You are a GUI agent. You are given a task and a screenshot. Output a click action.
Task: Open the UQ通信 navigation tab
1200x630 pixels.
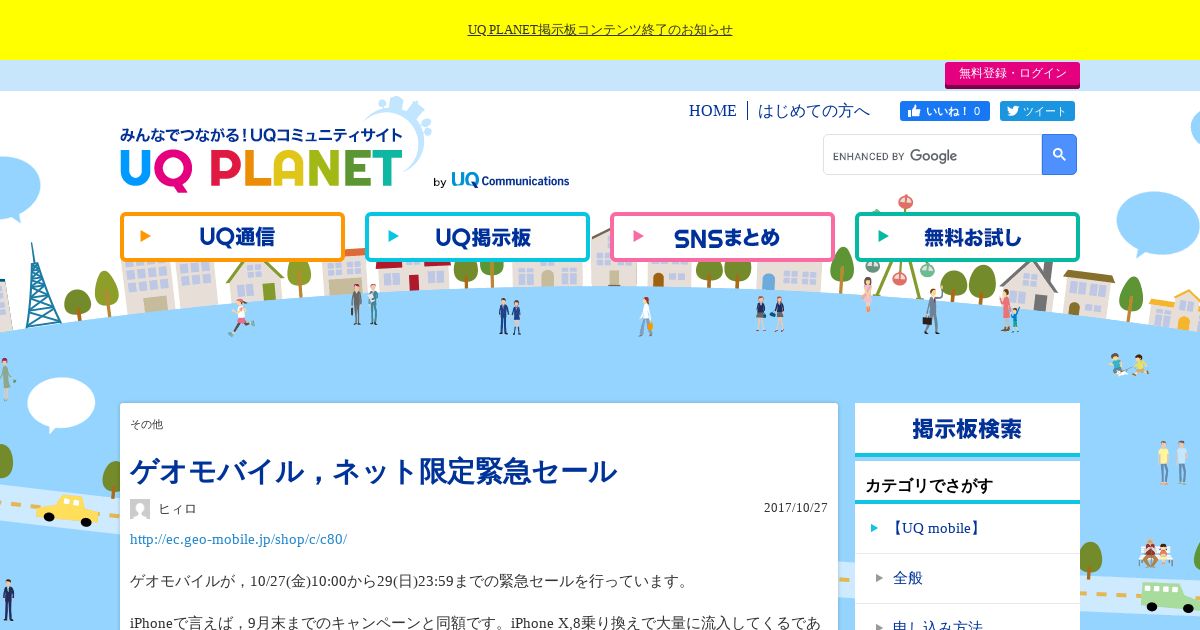point(232,237)
